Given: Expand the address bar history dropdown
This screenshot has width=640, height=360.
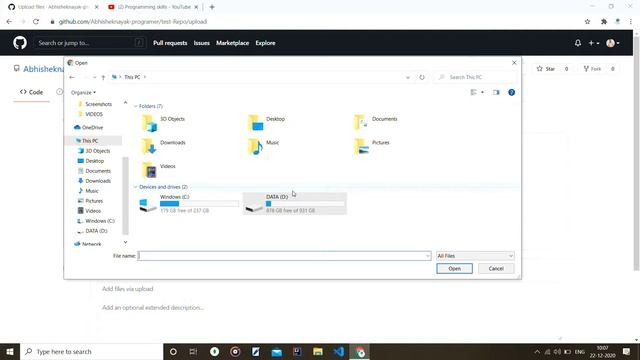Looking at the screenshot, I should 408,77.
